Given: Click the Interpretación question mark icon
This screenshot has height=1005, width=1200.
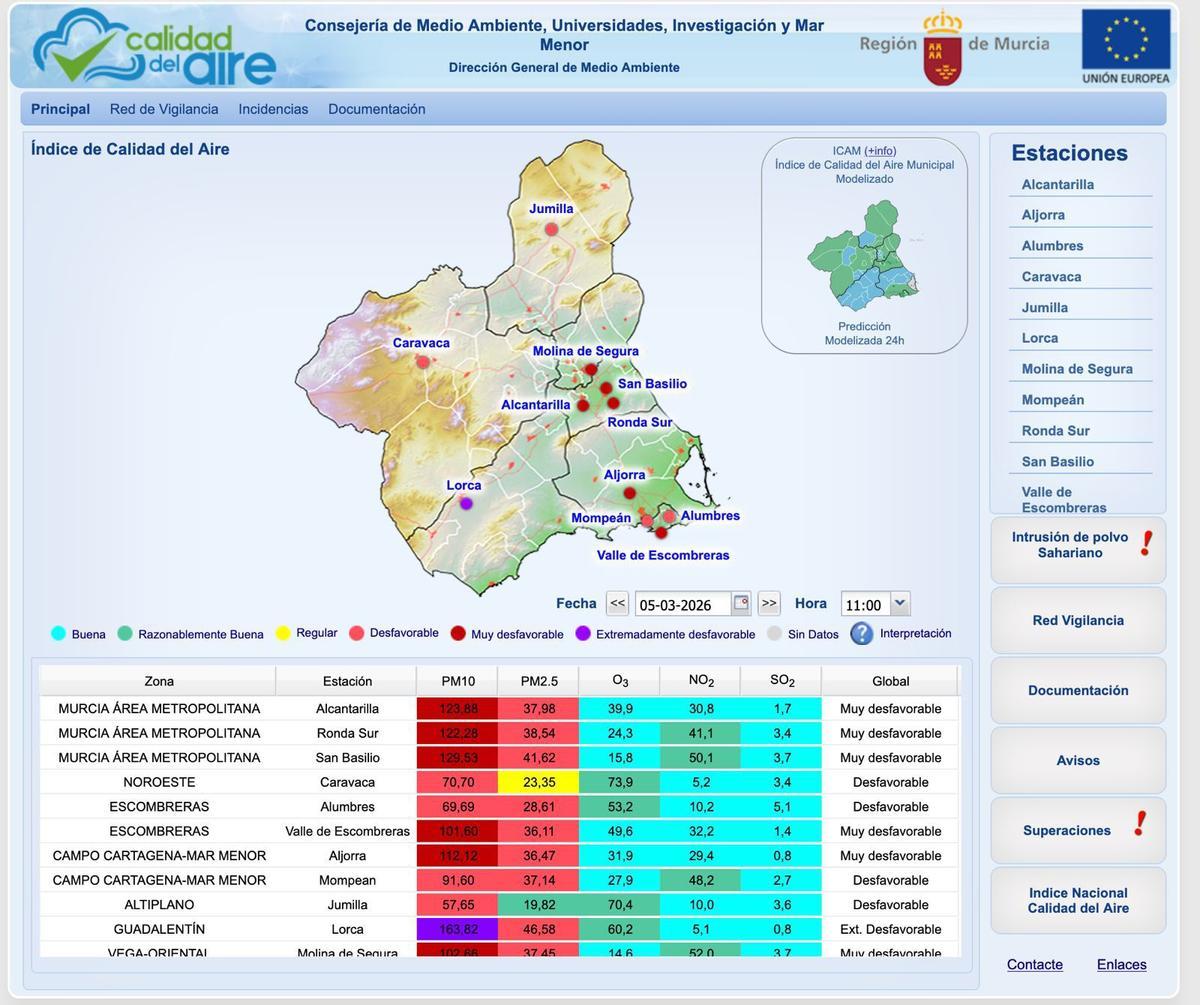Looking at the screenshot, I should (861, 632).
